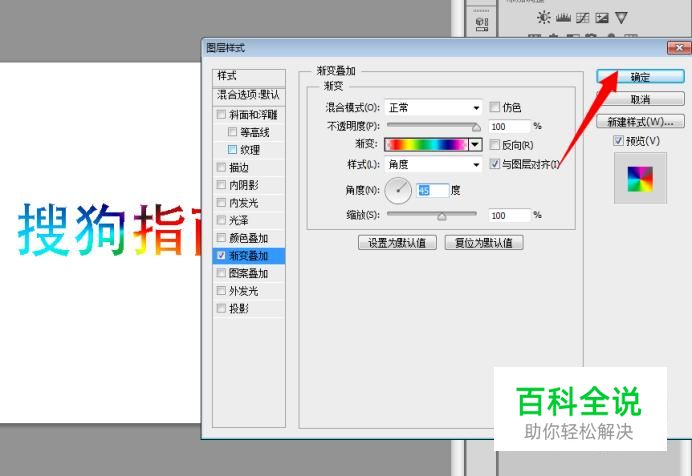The width and height of the screenshot is (692, 476).
Task: Open the gradient picker dropdown arrow
Action: 475,144
